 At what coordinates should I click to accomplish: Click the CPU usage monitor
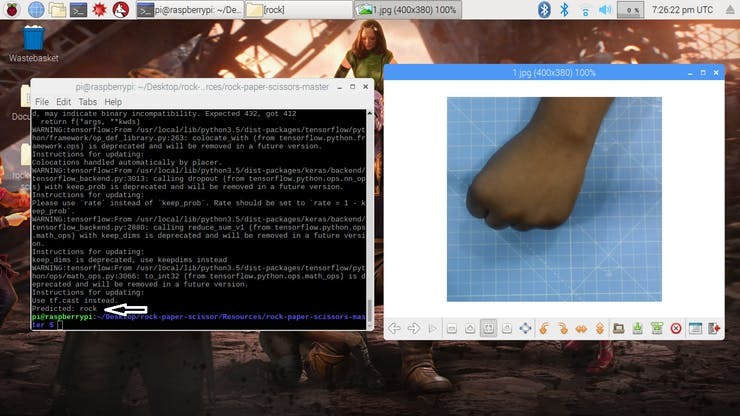[x=631, y=9]
